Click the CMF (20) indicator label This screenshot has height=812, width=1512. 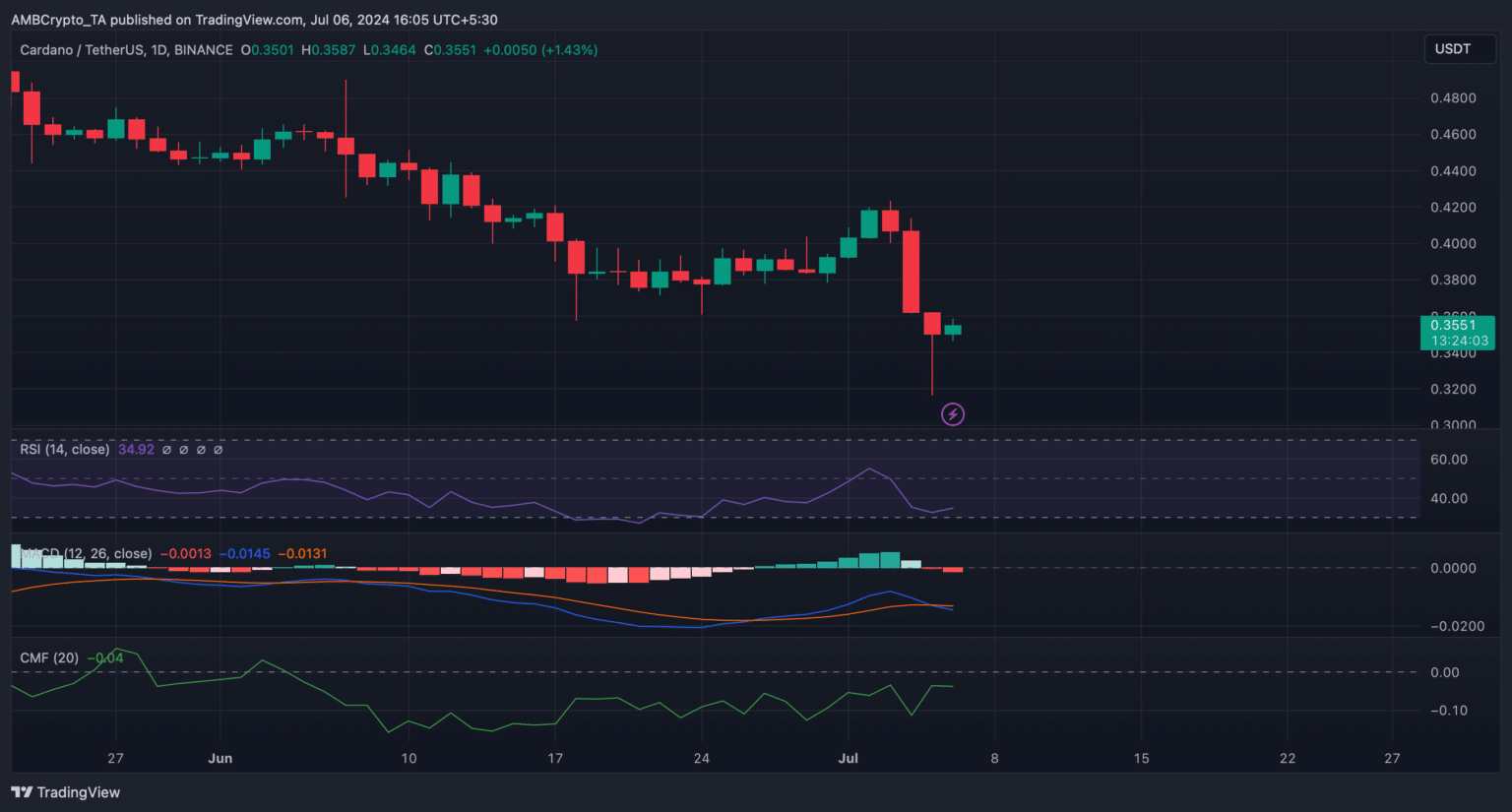coord(49,657)
